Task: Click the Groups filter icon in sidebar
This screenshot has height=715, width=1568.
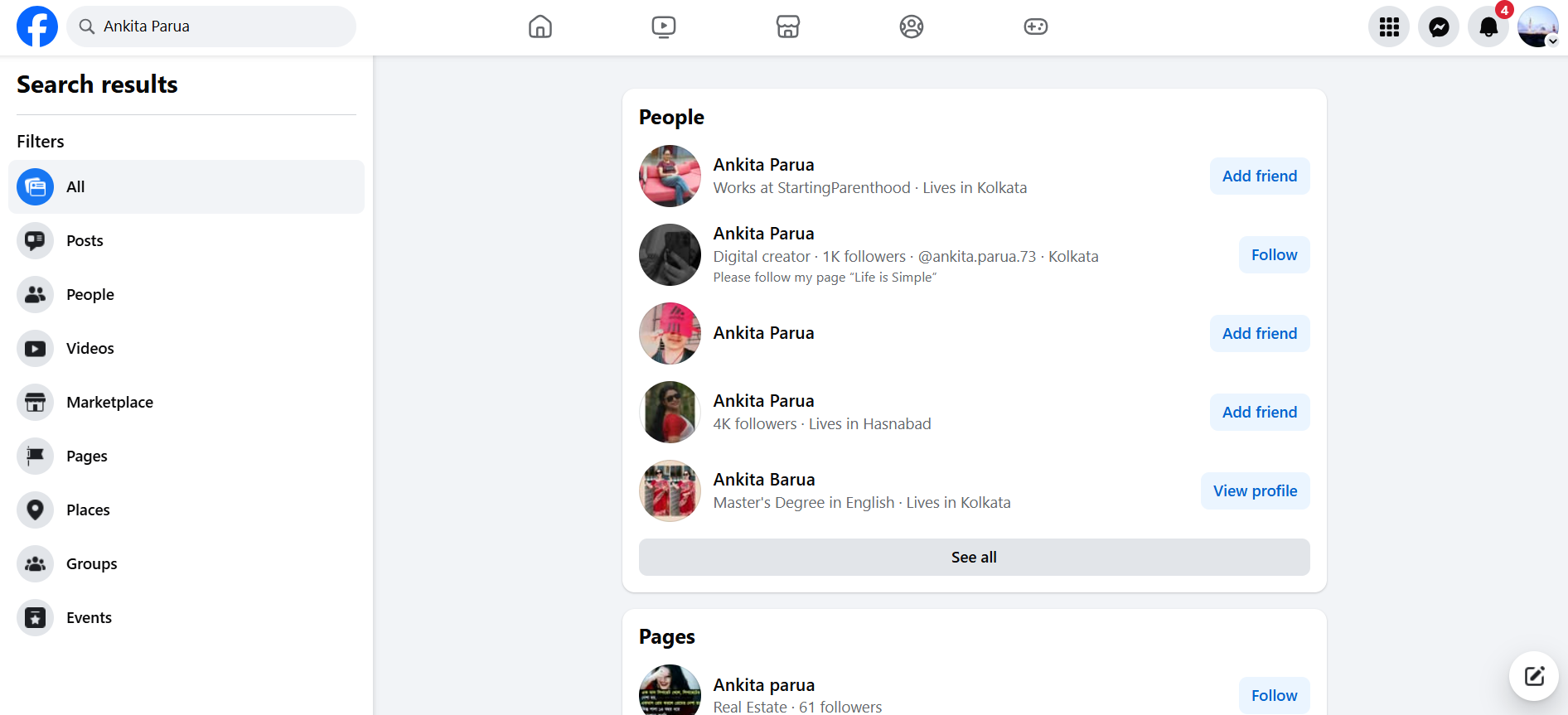Action: click(x=35, y=564)
